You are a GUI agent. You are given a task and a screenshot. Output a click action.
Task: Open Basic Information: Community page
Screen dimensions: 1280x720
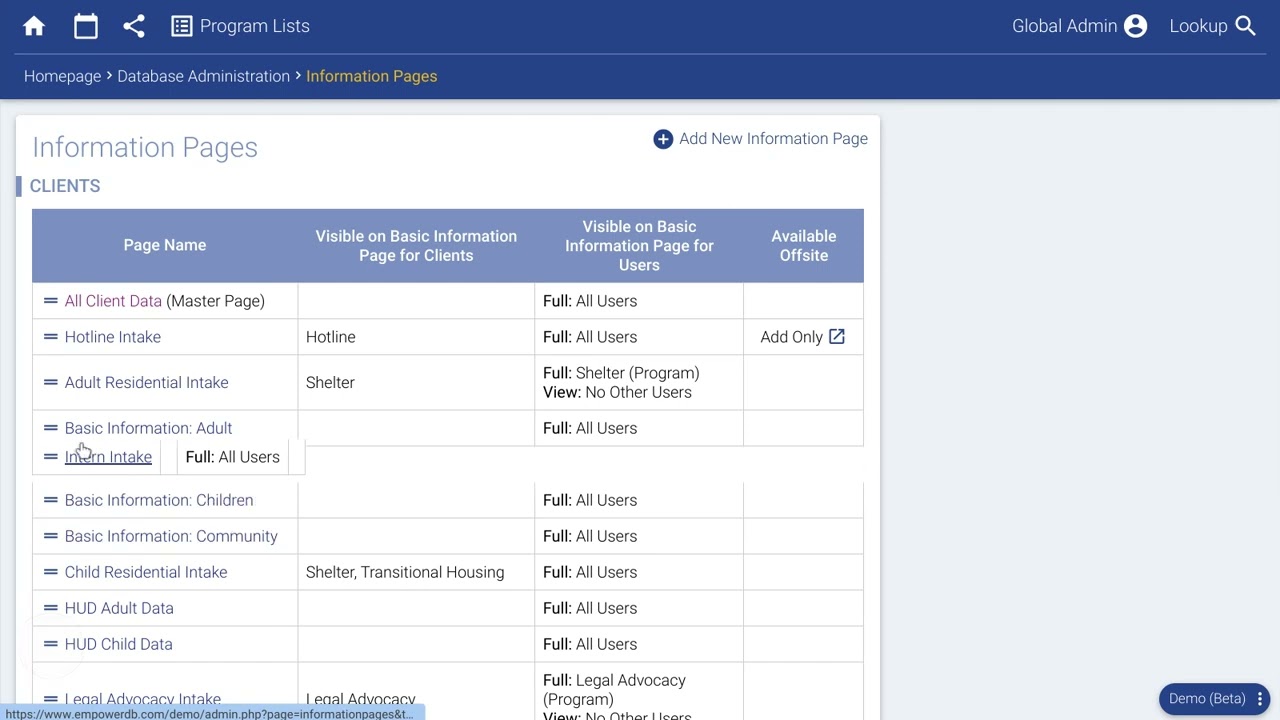coord(171,536)
